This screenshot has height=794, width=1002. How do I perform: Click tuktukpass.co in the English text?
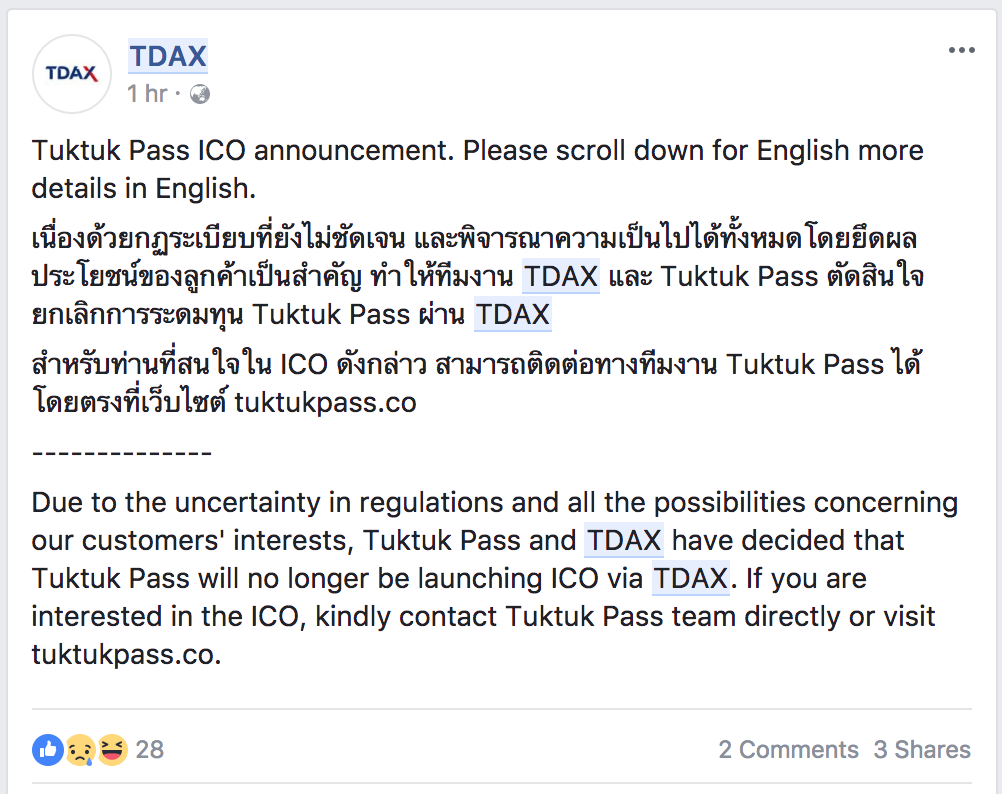click(x=125, y=656)
